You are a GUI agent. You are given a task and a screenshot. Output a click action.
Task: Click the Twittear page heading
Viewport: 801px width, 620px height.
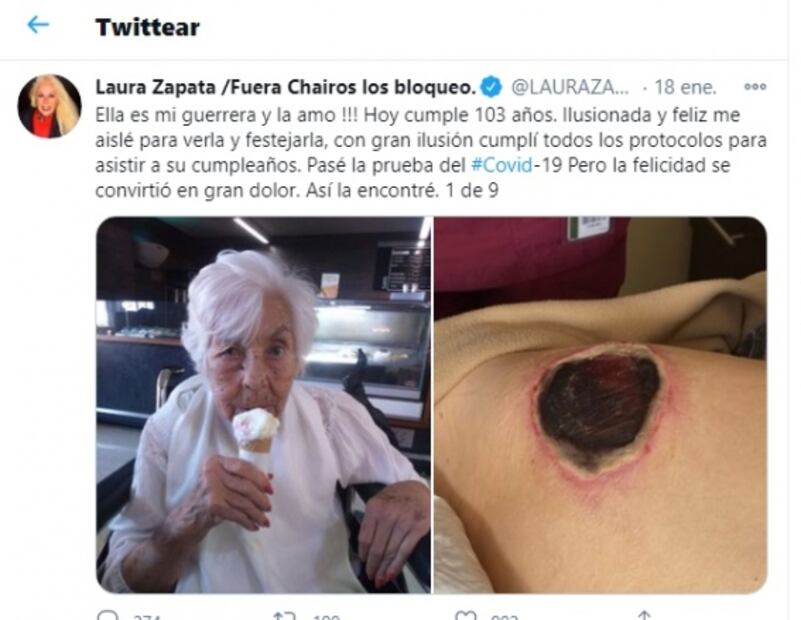tap(148, 27)
